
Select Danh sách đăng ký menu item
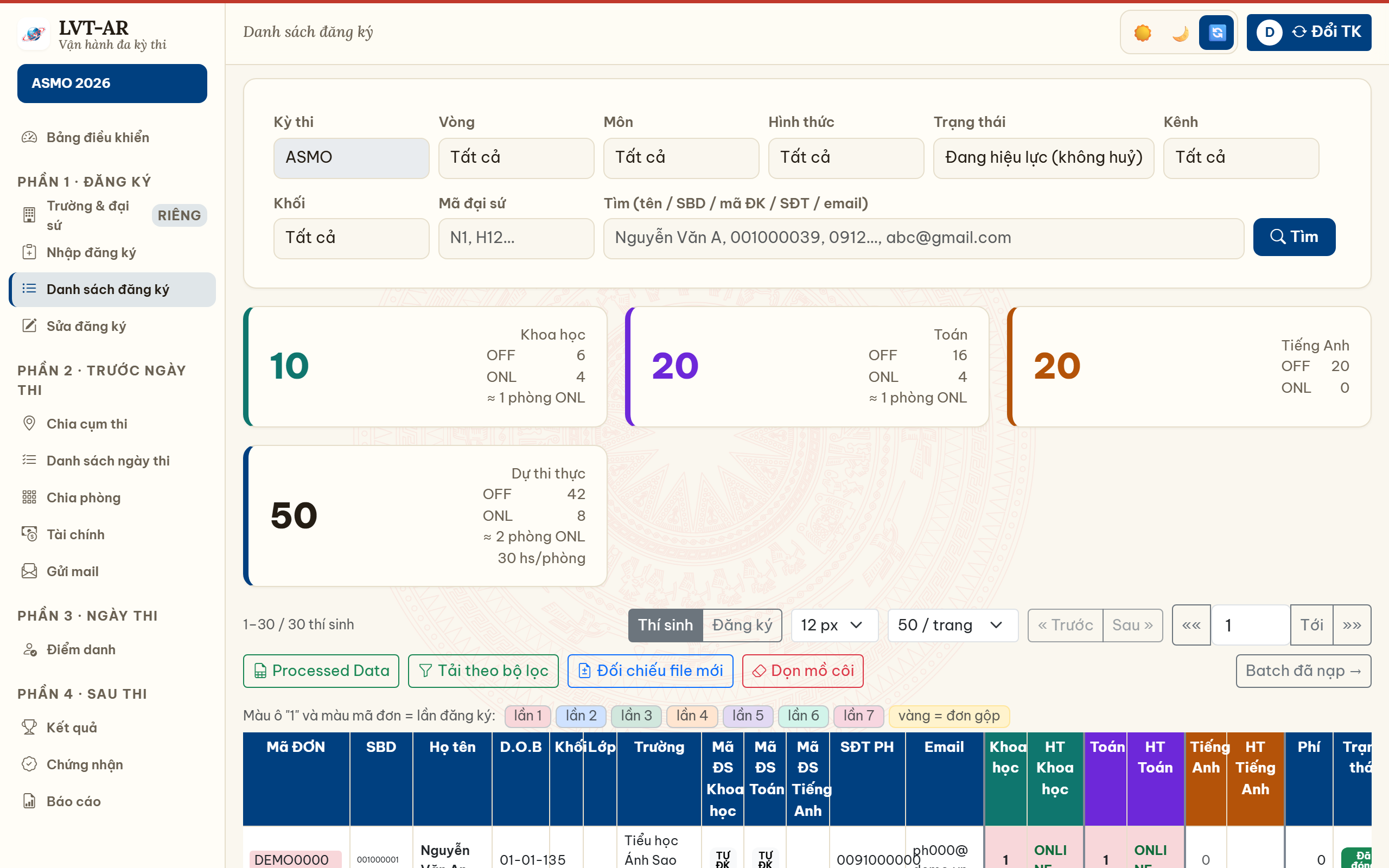[x=113, y=289]
